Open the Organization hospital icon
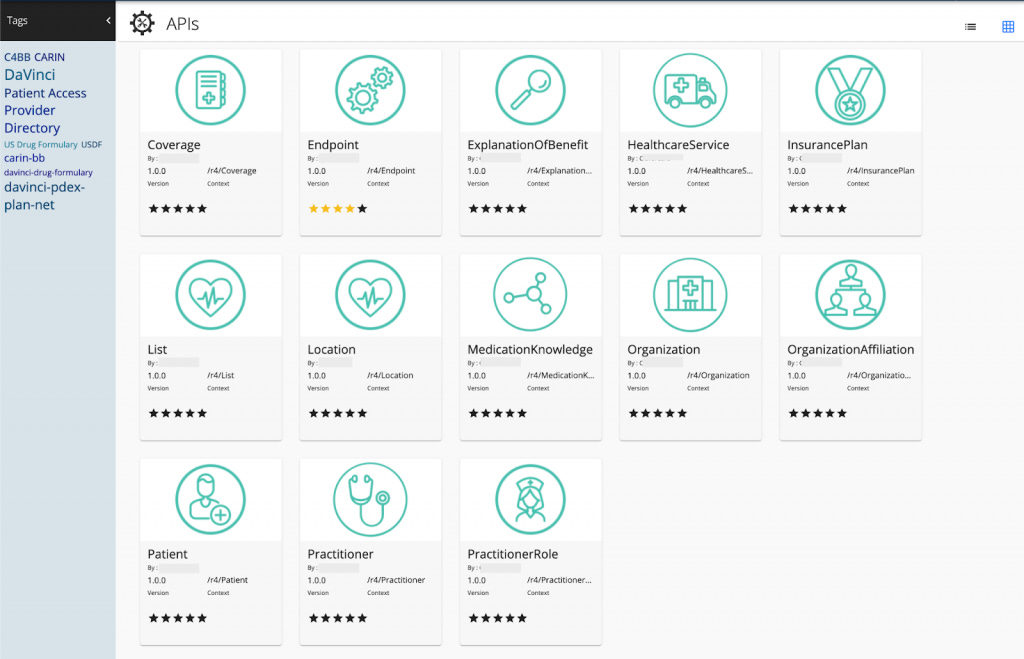The image size is (1024, 659). click(x=690, y=295)
